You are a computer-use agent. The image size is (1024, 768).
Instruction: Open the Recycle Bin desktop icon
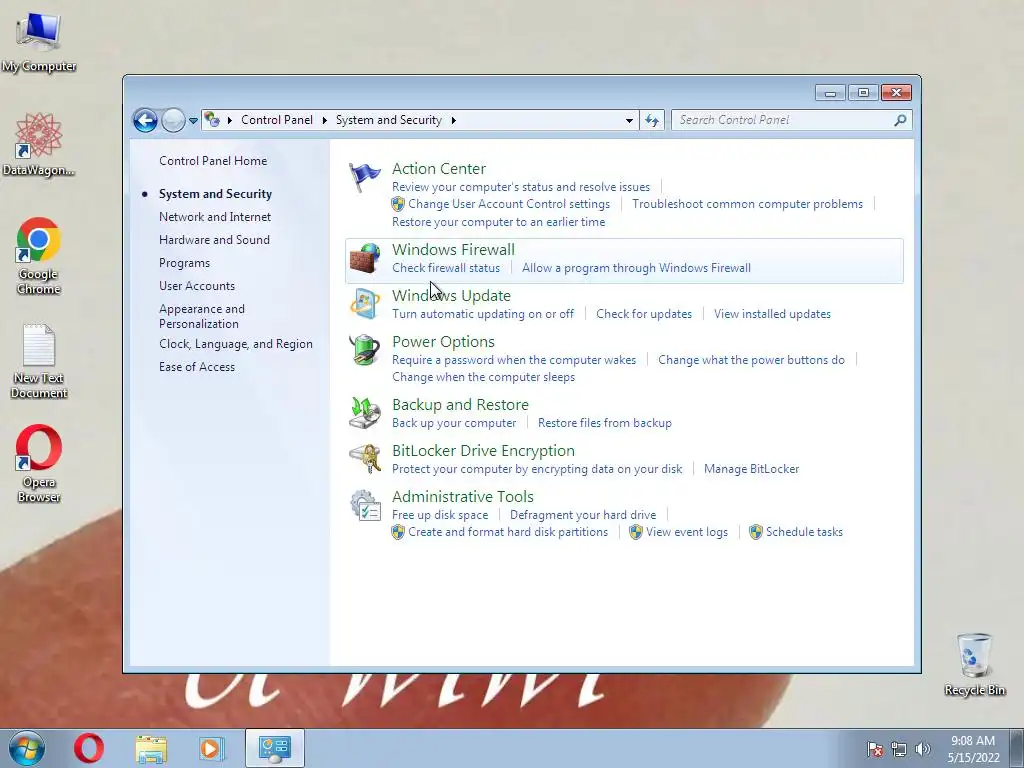click(x=974, y=664)
